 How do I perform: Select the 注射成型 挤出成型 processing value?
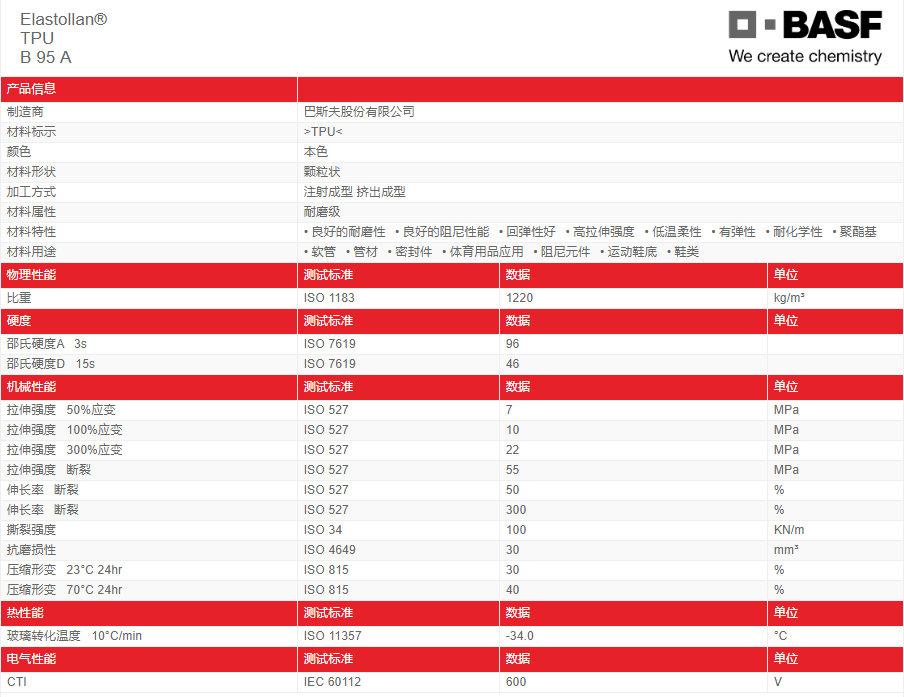(x=354, y=192)
